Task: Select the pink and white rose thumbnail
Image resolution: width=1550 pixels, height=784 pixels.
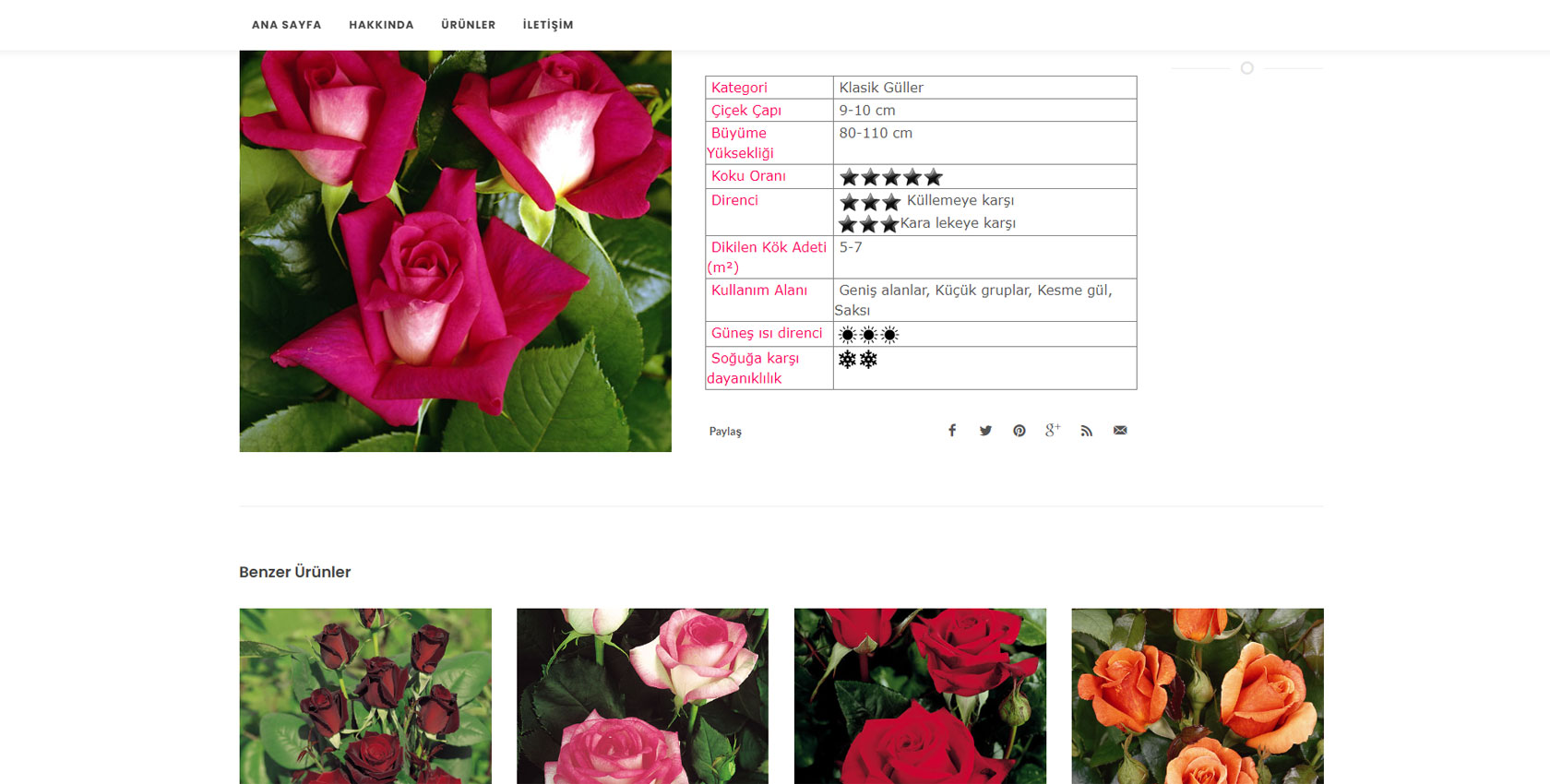Action: click(x=642, y=695)
